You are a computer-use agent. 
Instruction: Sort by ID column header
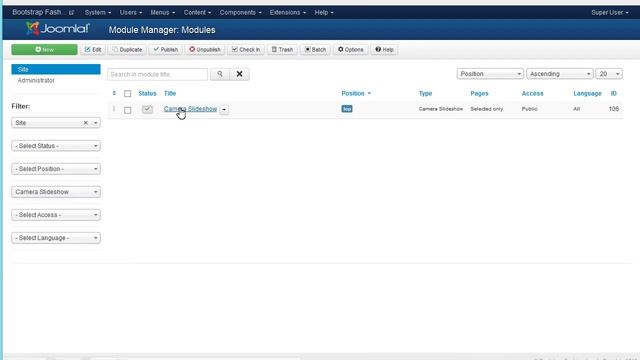[x=613, y=93]
